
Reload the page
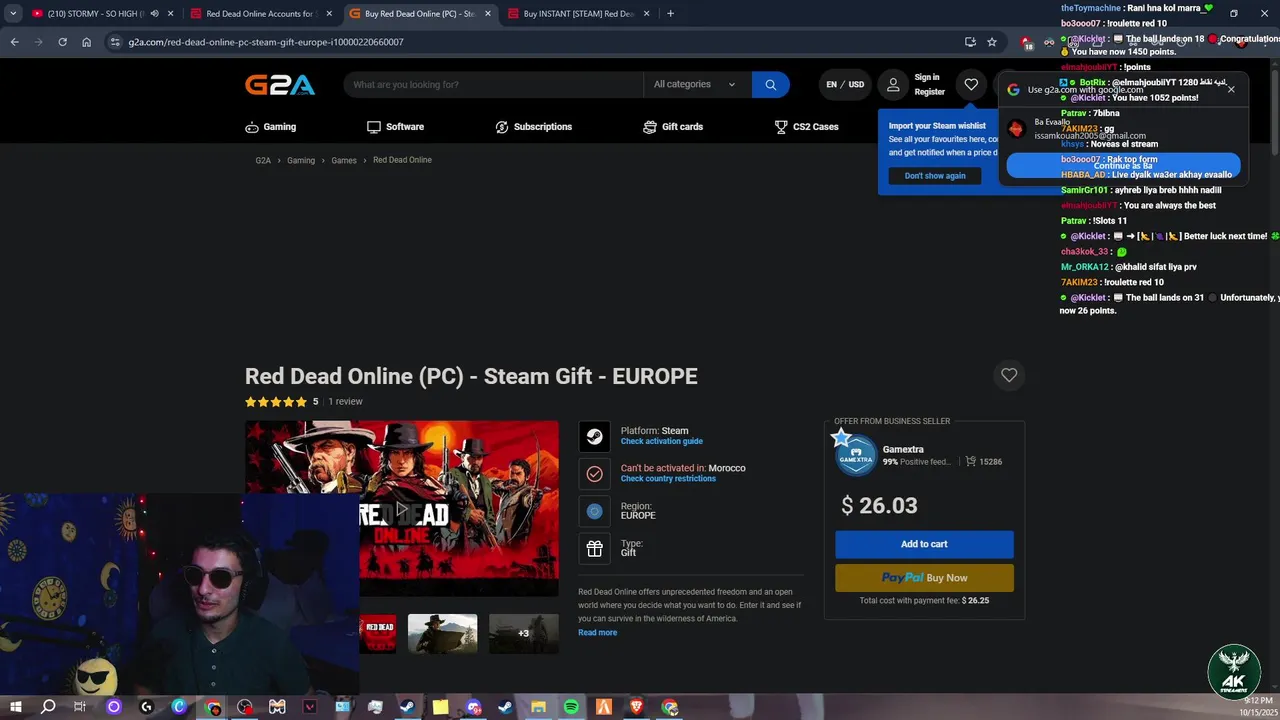coord(62,42)
